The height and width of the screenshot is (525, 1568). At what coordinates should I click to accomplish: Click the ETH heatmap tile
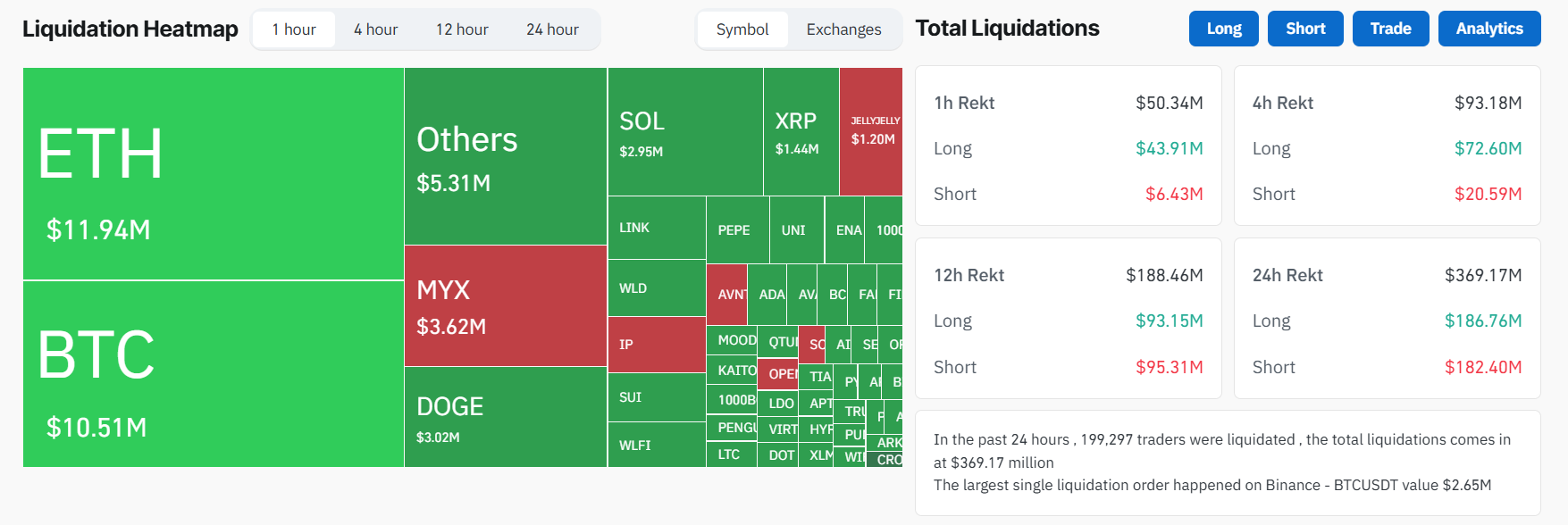(x=213, y=174)
